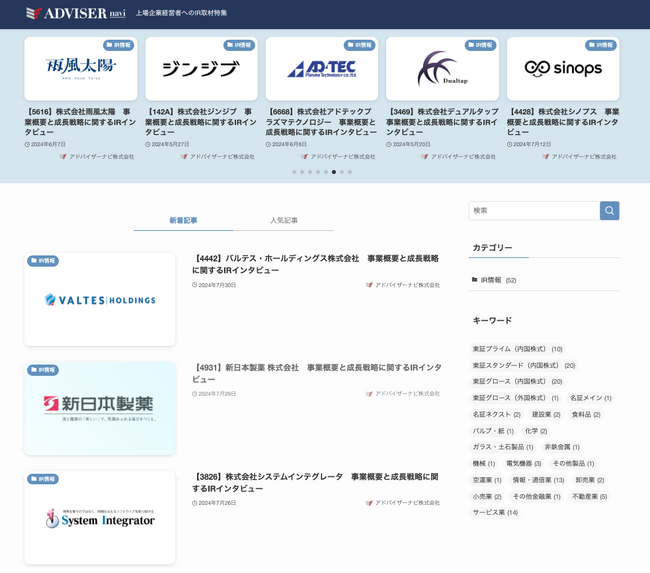The width and height of the screenshot is (650, 573).
Task: Select the パルプ・紙 keyword tag
Action: coord(493,431)
